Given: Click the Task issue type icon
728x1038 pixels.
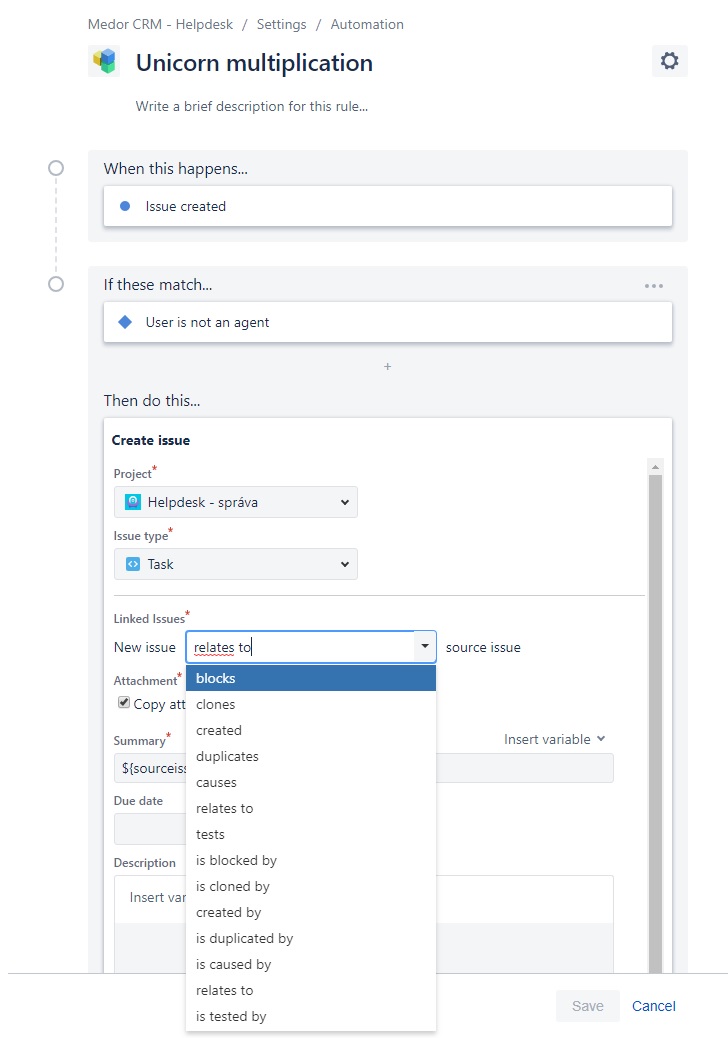Looking at the screenshot, I should (133, 565).
